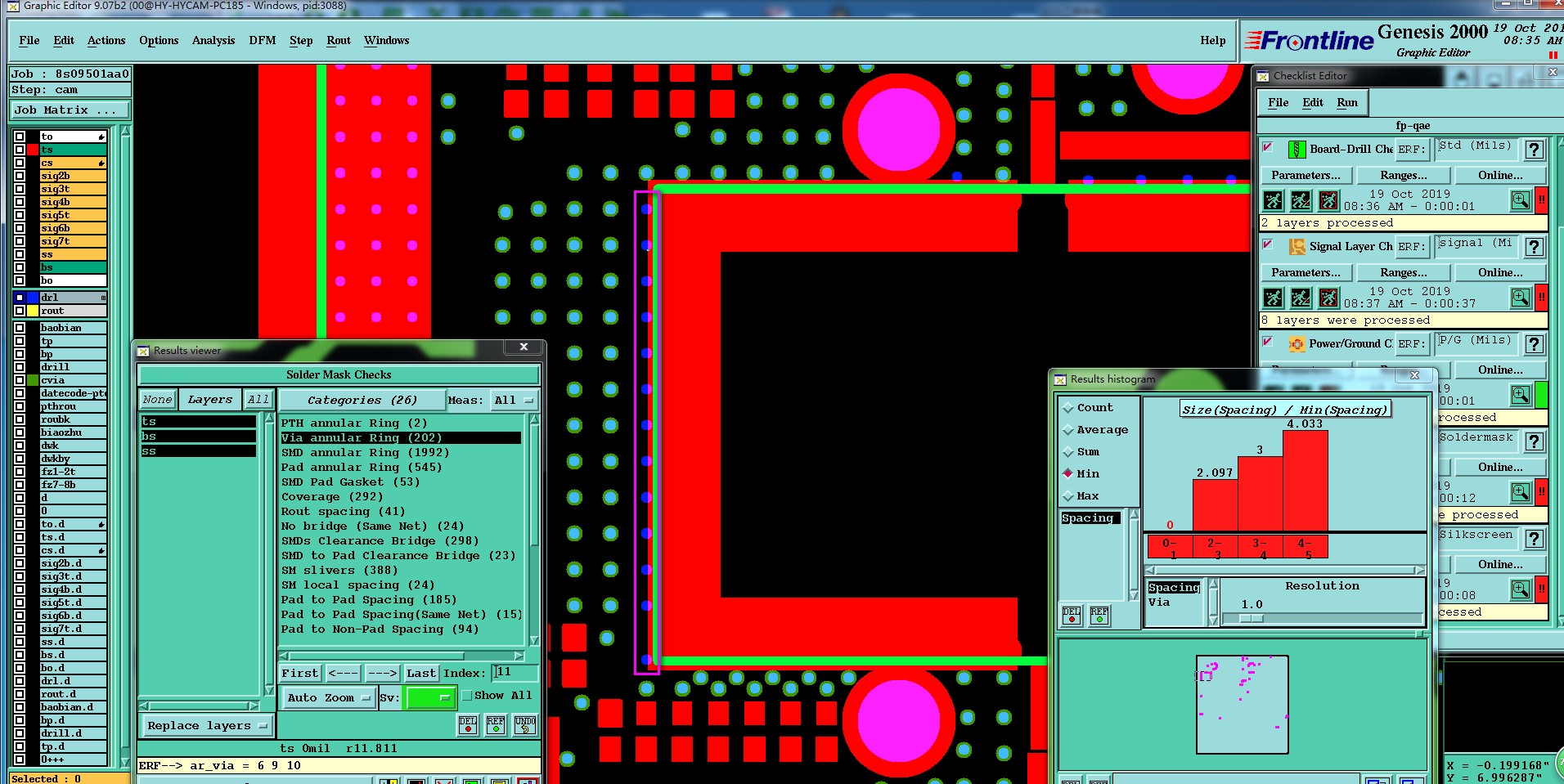Click help question mark for Signal Layer Check
Screen dimensions: 1564x784
pyautogui.click(x=1535, y=247)
